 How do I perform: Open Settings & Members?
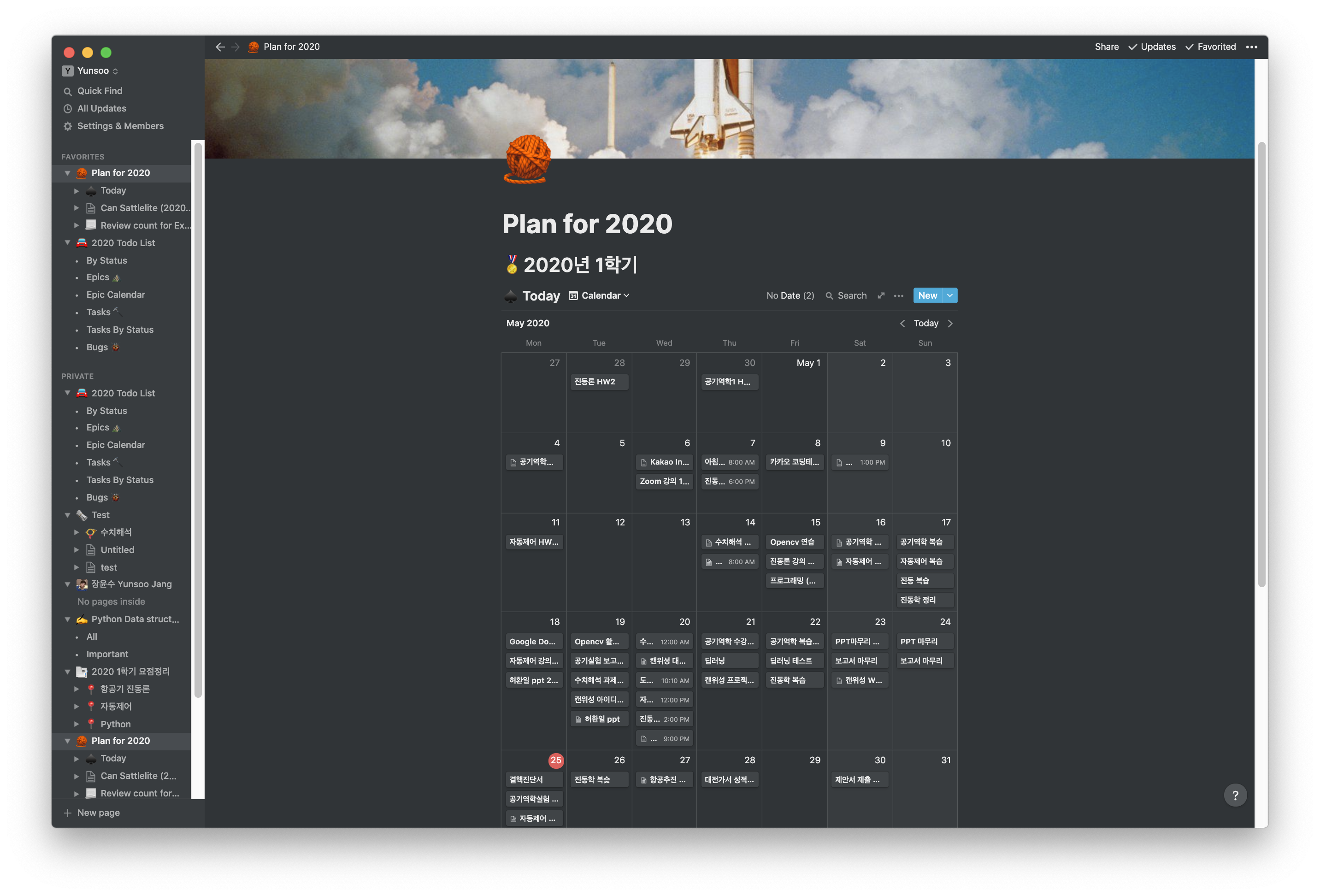120,126
